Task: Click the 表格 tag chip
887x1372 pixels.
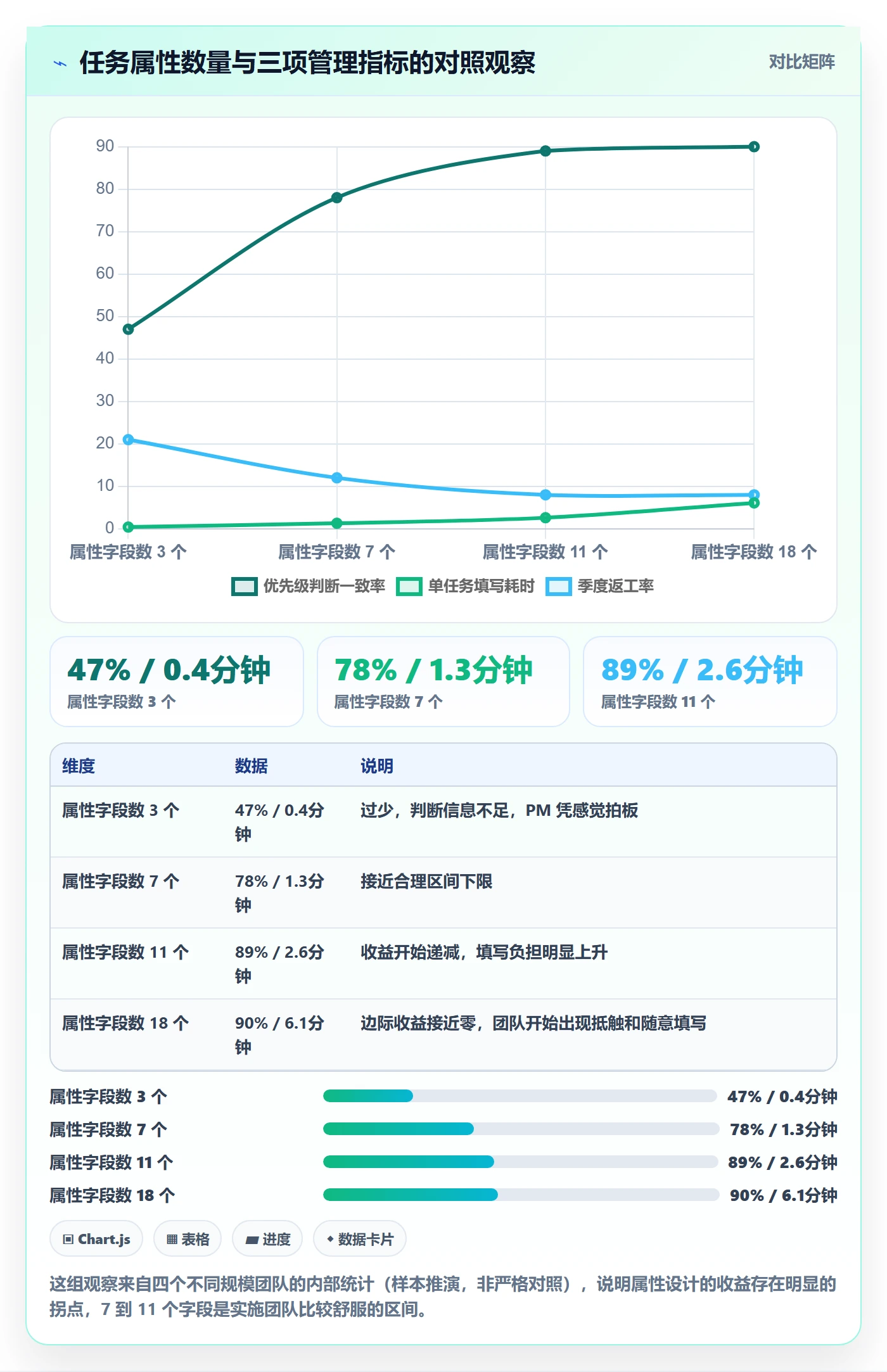Action: pos(188,1239)
